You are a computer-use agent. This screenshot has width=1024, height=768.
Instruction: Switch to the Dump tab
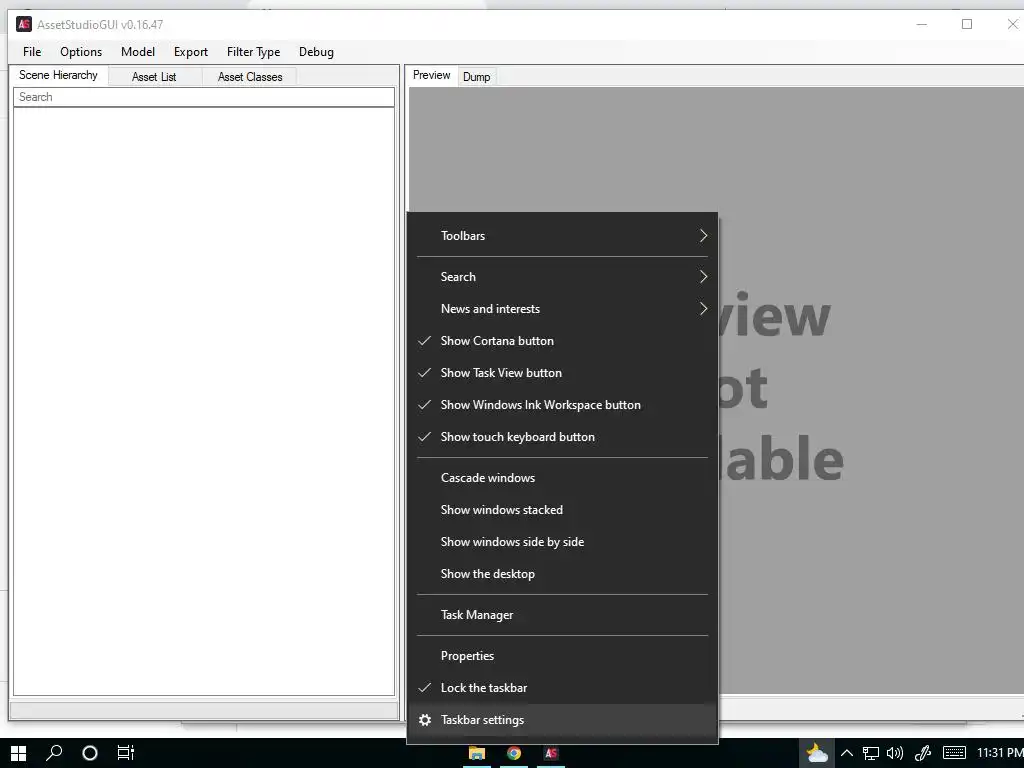(x=477, y=77)
